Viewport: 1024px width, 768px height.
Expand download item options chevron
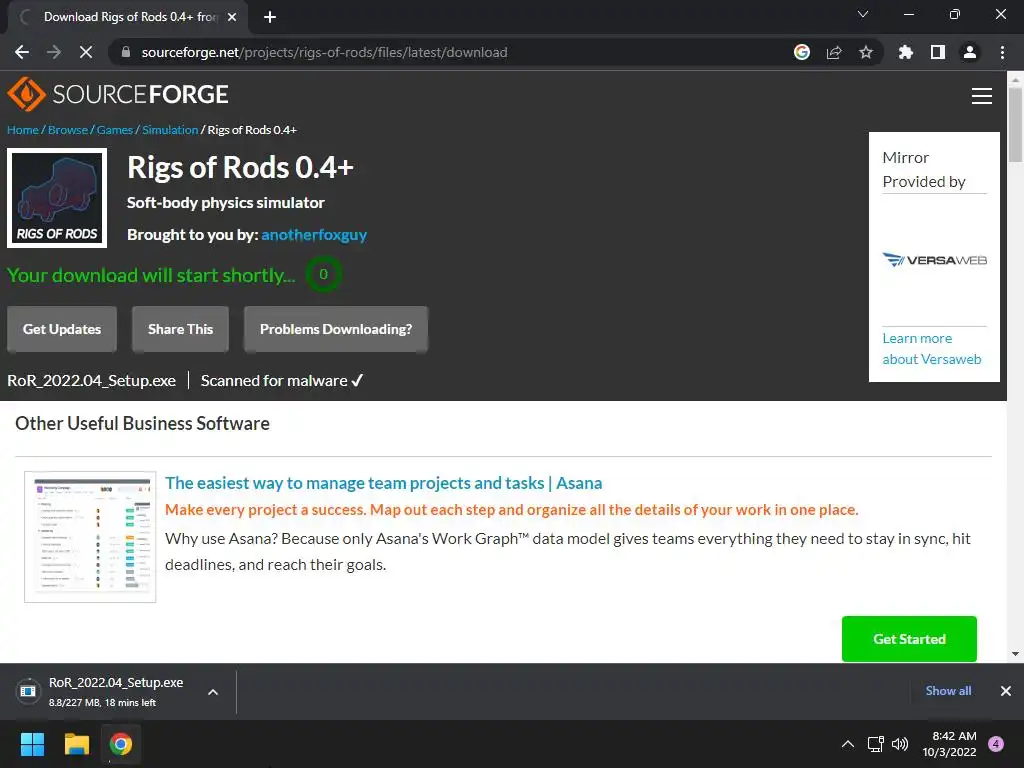tap(213, 692)
